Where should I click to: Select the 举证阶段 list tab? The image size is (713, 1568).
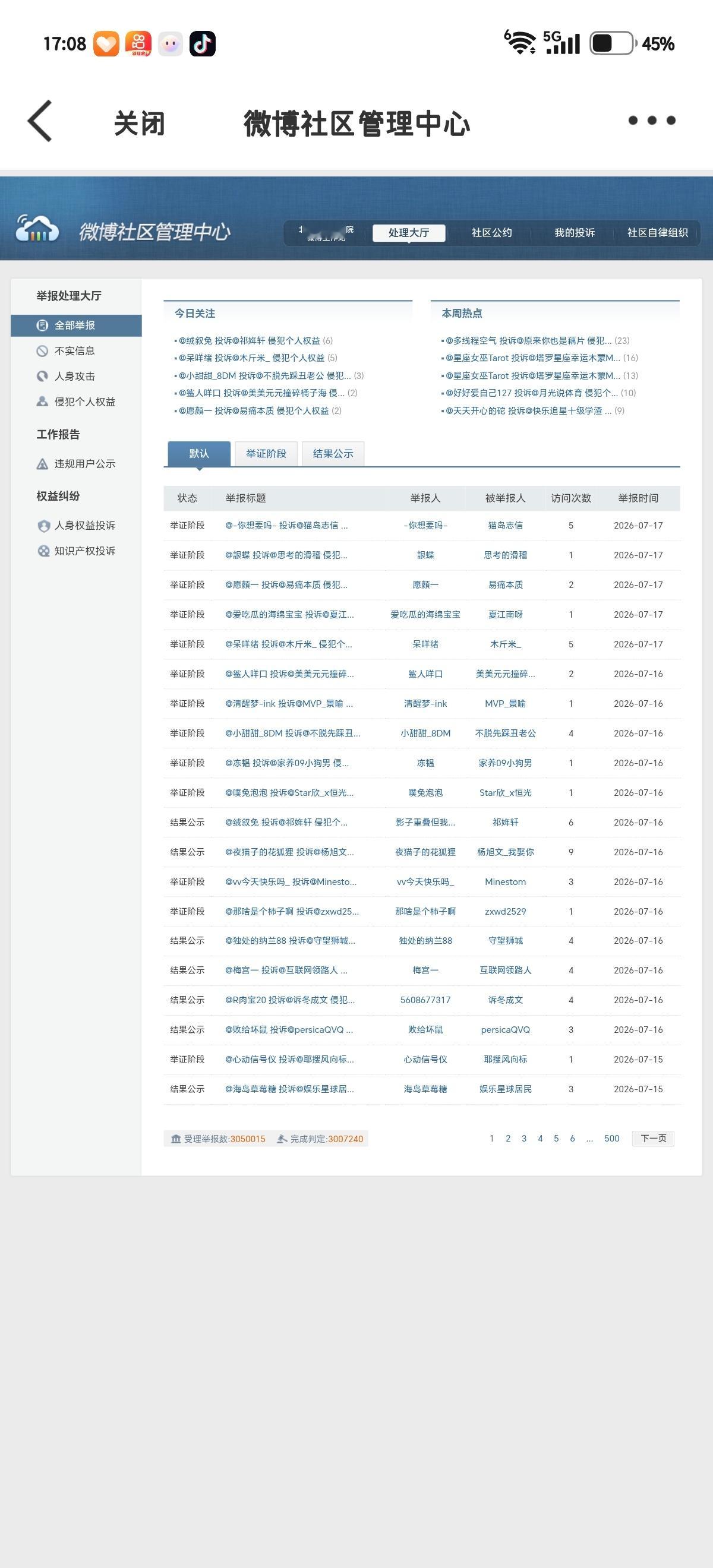pyautogui.click(x=266, y=454)
